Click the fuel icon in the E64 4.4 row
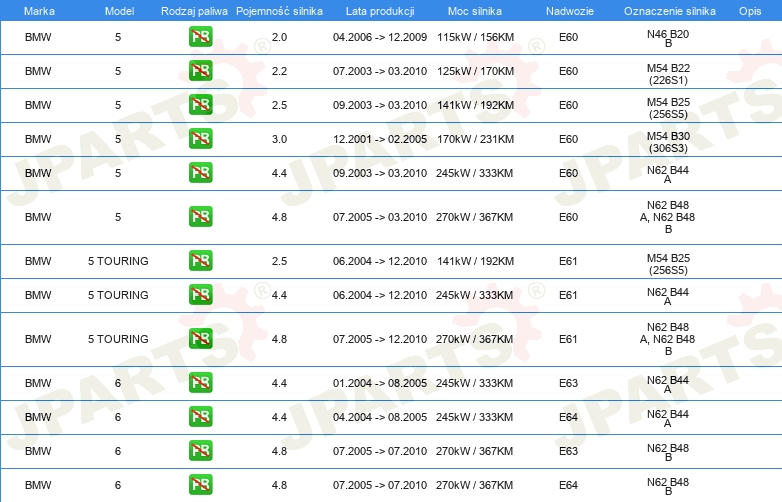The width and height of the screenshot is (782, 502). pos(200,417)
